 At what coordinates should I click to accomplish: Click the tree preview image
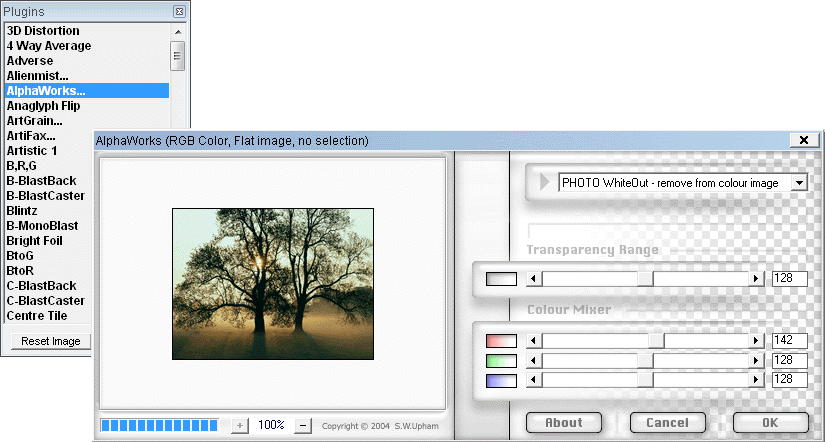pyautogui.click(x=273, y=284)
